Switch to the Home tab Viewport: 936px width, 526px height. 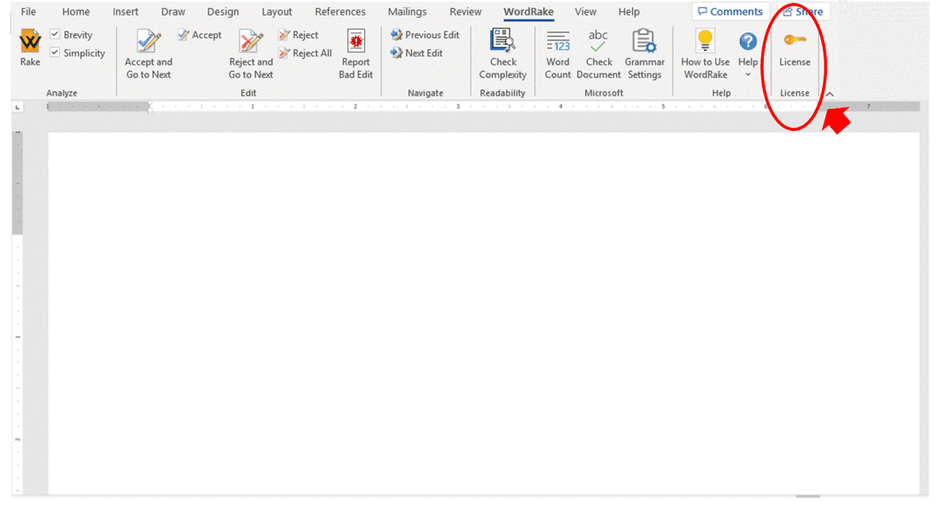[x=76, y=11]
